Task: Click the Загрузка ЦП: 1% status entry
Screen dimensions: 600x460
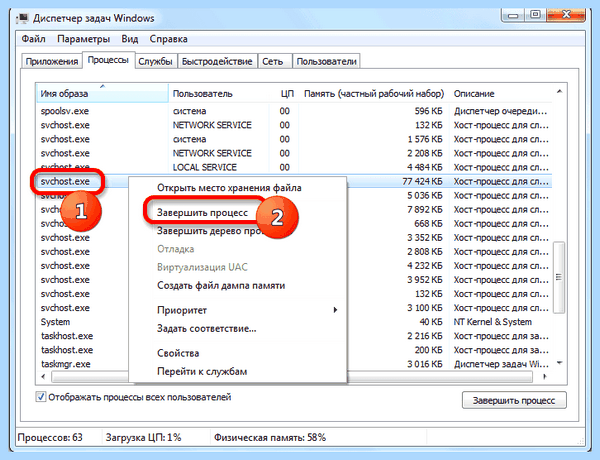Action: [x=143, y=437]
